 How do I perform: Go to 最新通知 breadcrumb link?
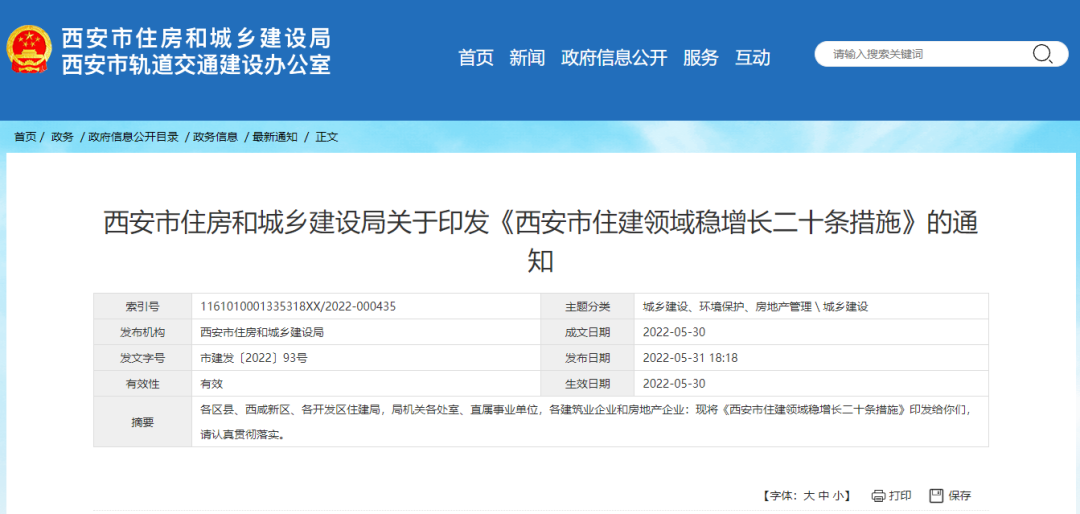275,137
